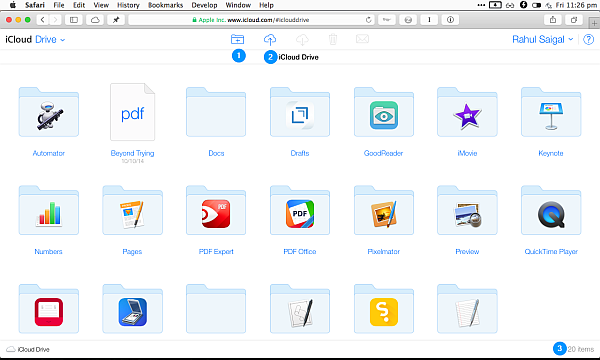This screenshot has width=600, height=360.
Task: Open the QuickTime Player folder
Action: [551, 210]
